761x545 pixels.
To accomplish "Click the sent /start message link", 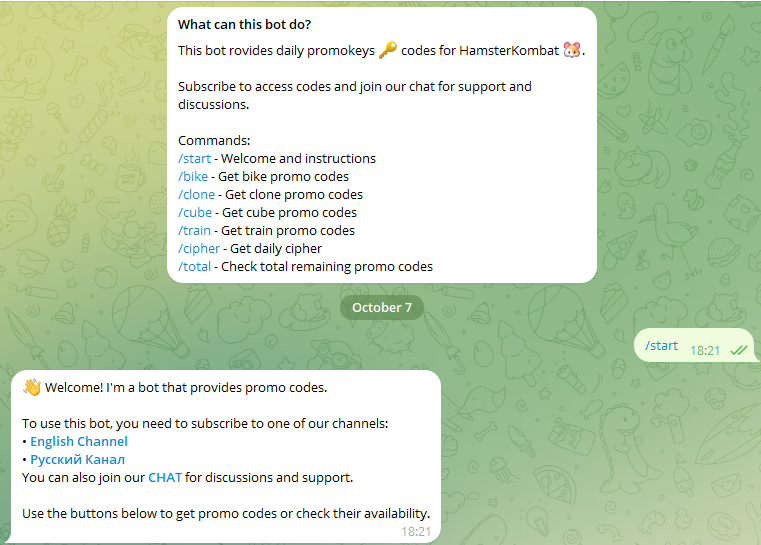I will (661, 346).
